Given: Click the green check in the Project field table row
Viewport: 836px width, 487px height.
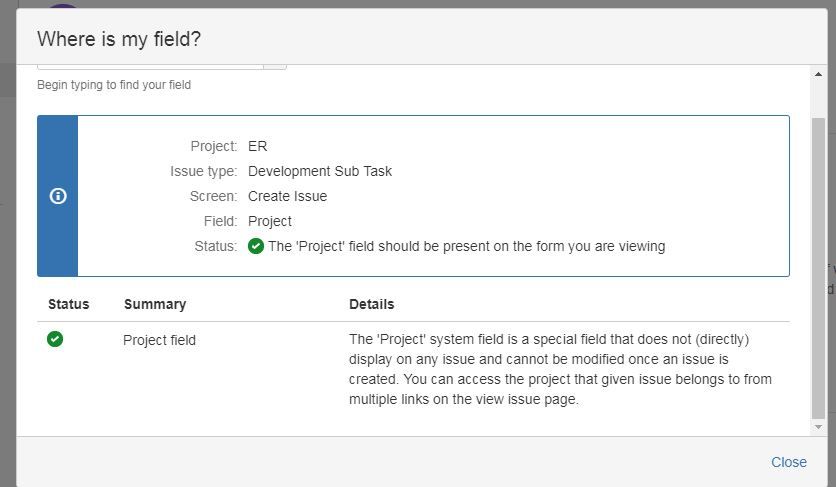Looking at the screenshot, I should coord(55,339).
